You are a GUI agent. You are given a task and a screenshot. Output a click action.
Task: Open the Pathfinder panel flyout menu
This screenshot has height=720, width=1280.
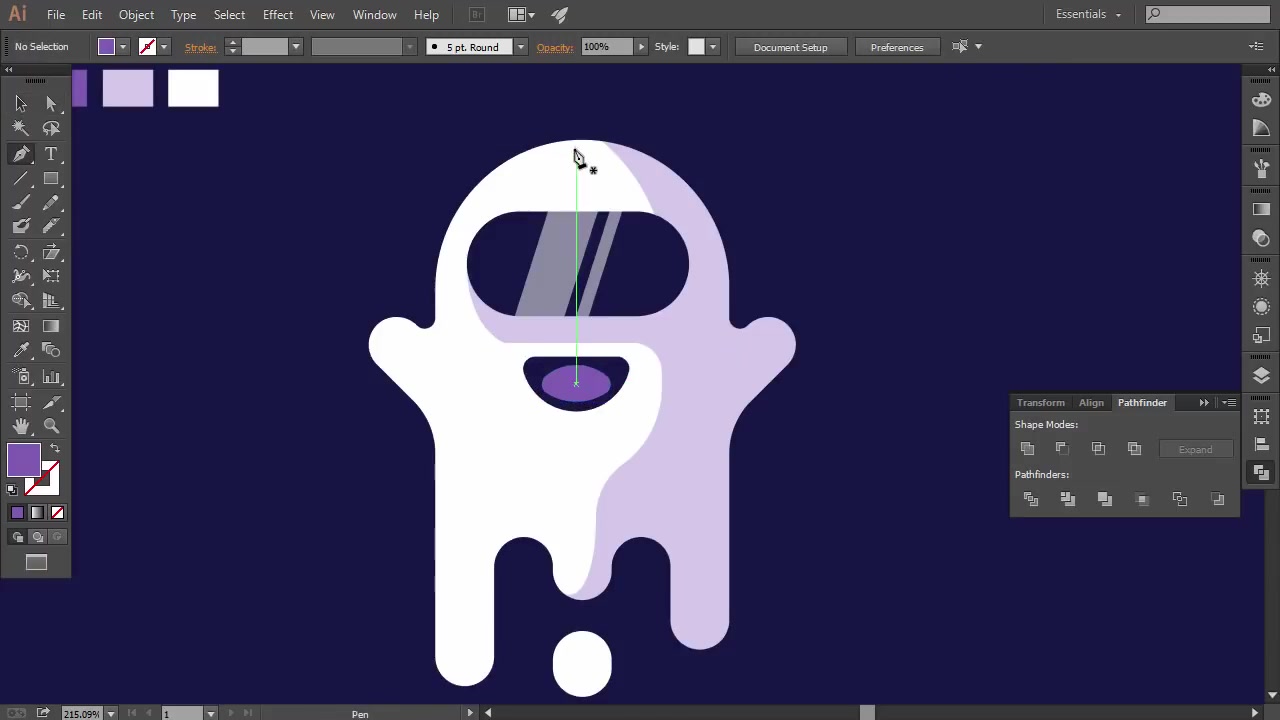pyautogui.click(x=1229, y=402)
